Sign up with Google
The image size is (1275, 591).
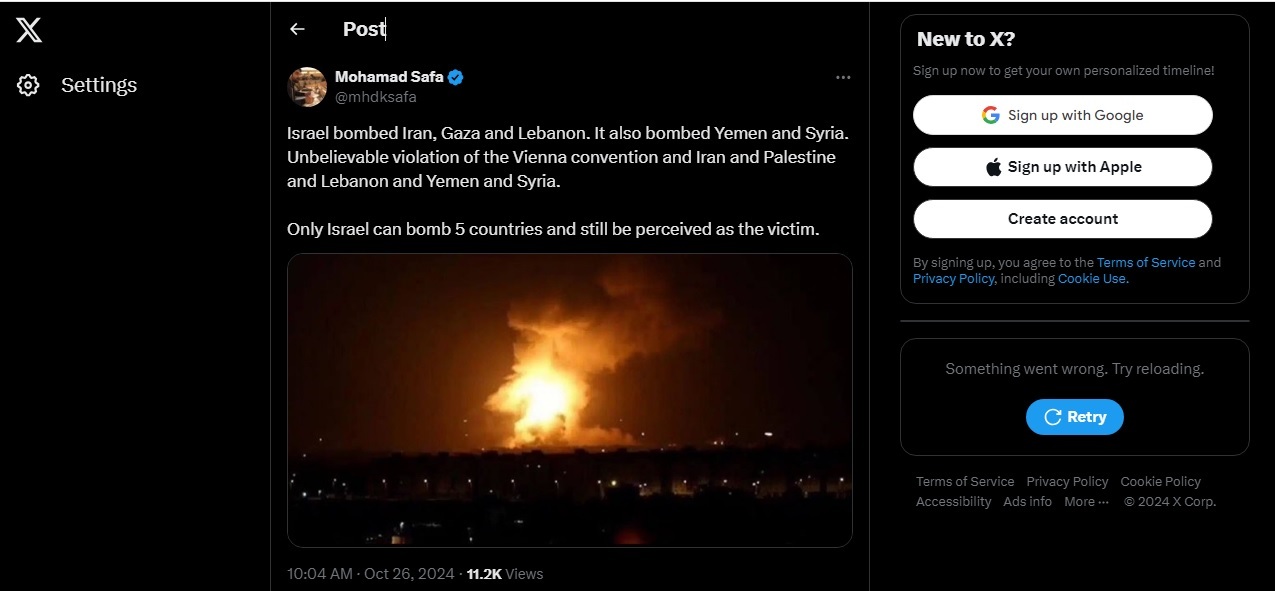pos(1062,115)
